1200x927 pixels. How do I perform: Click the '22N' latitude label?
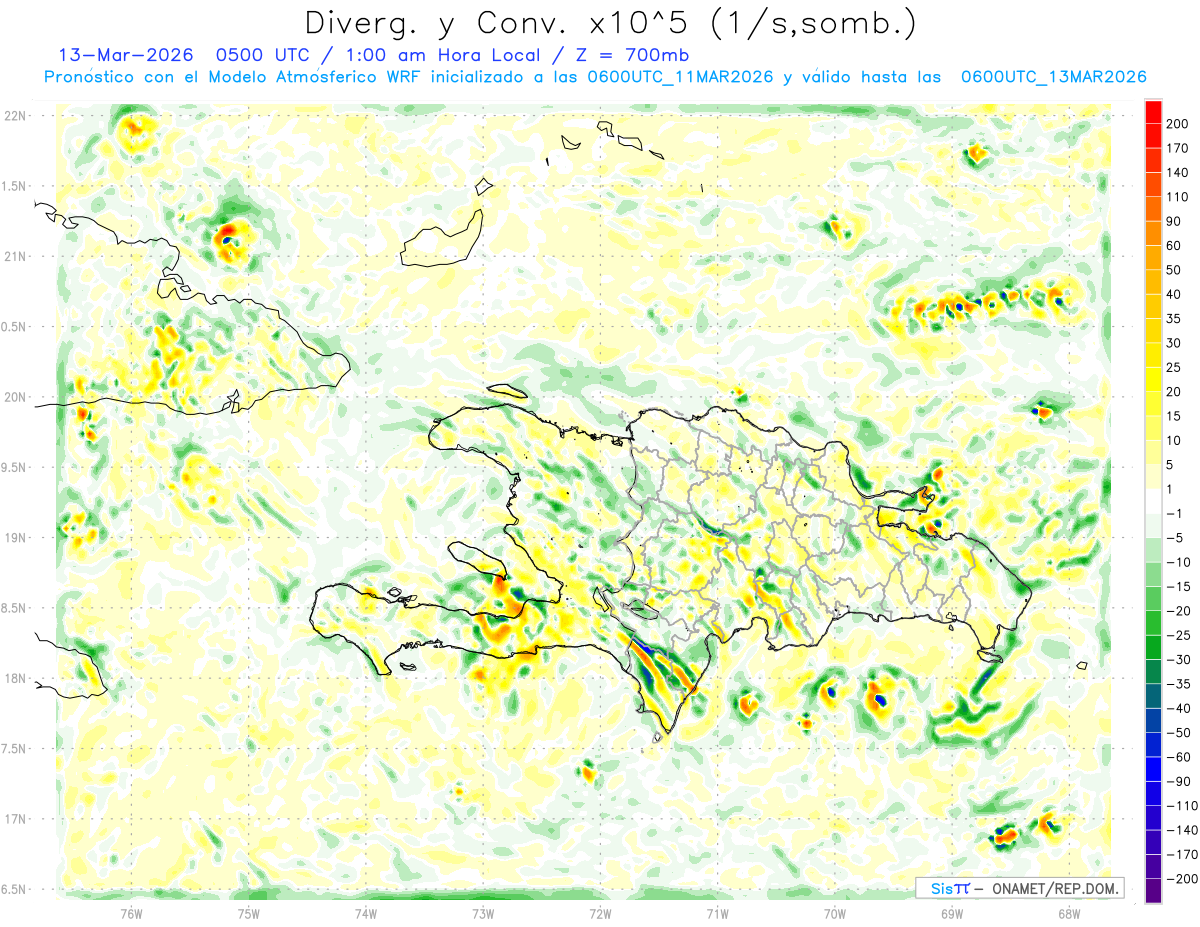pyautogui.click(x=14, y=116)
